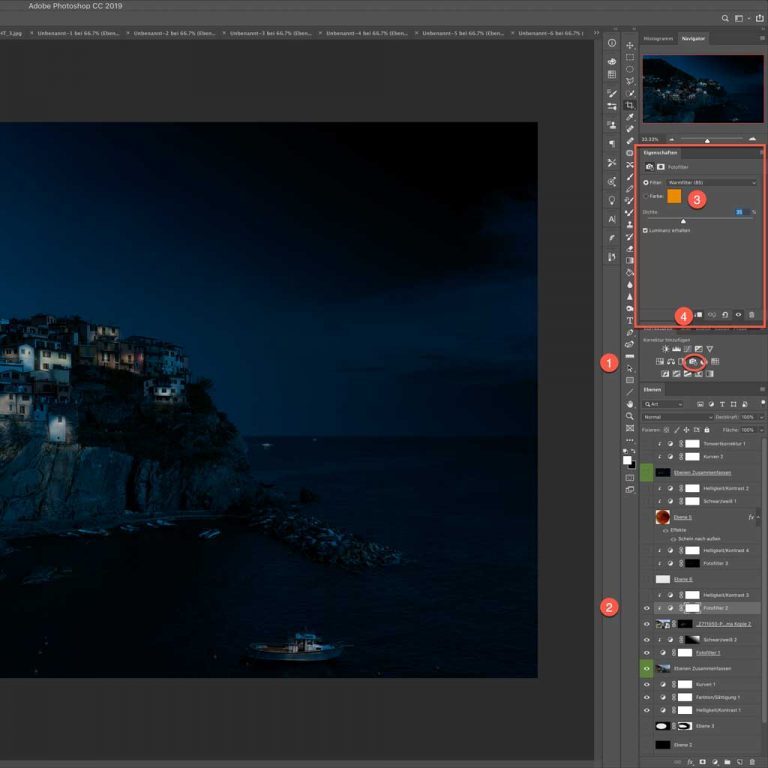Open the layer filter Art dropdown
Screen dimensions: 768x768
[663, 404]
